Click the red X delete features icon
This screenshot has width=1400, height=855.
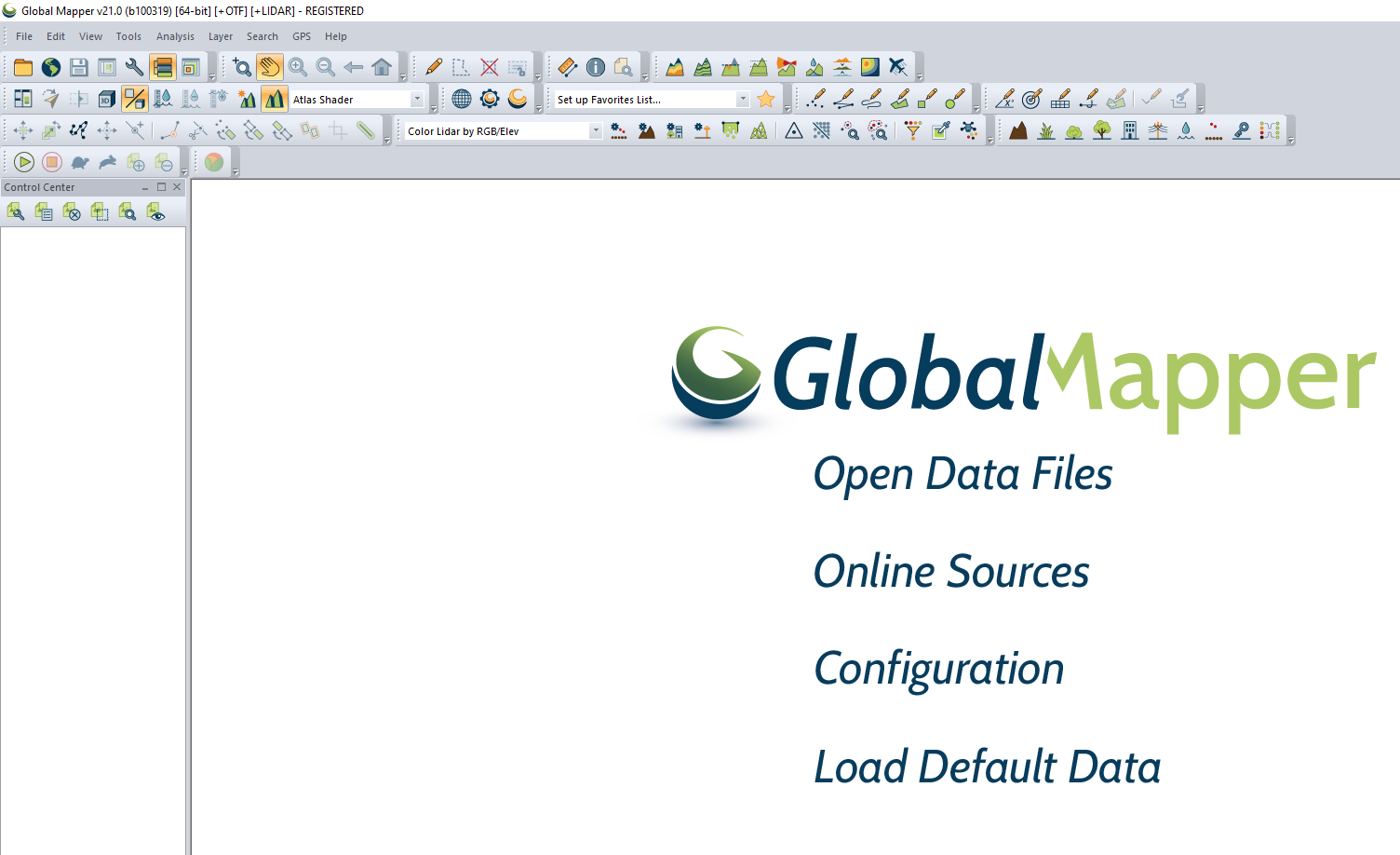coord(490,67)
